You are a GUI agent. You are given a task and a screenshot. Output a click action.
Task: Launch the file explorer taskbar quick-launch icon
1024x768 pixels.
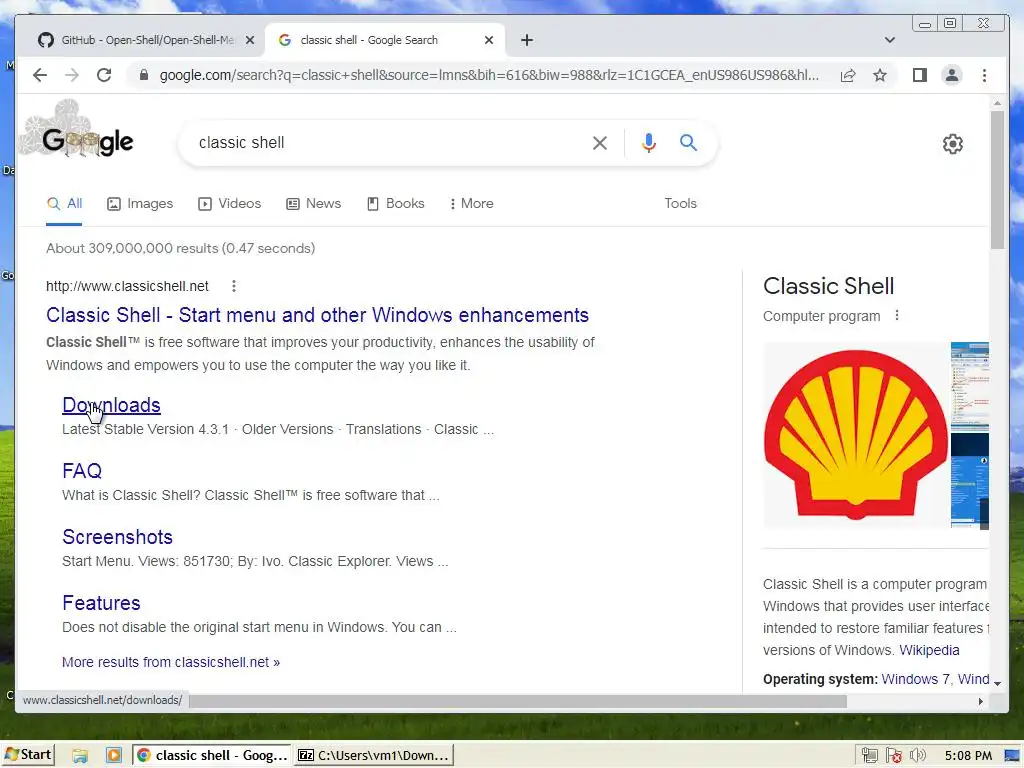[x=80, y=756]
